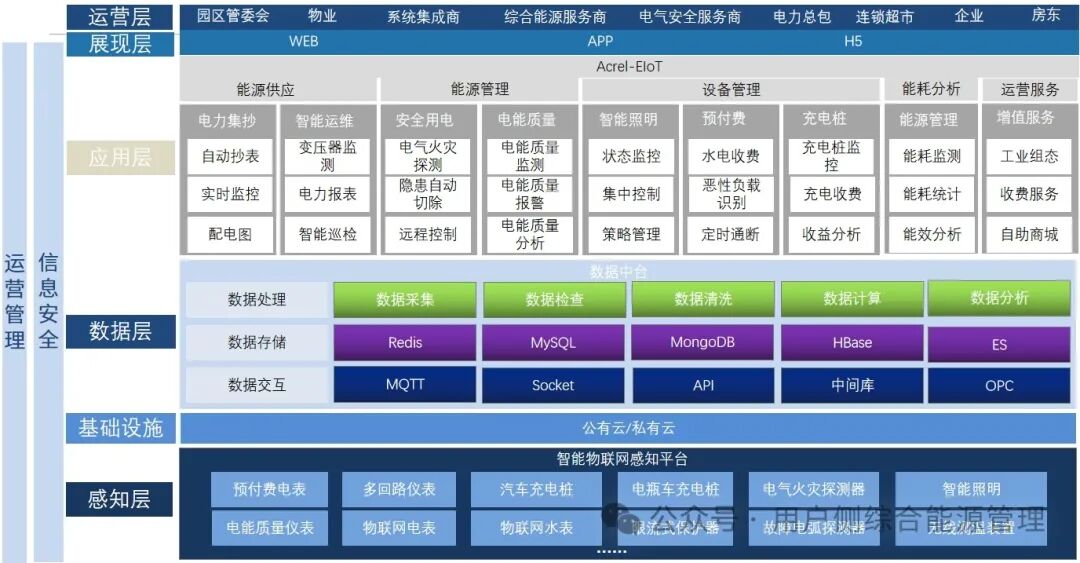Viewport: 1080px width, 563px height.
Task: Select the dark blue MQTT block
Action: pos(405,385)
